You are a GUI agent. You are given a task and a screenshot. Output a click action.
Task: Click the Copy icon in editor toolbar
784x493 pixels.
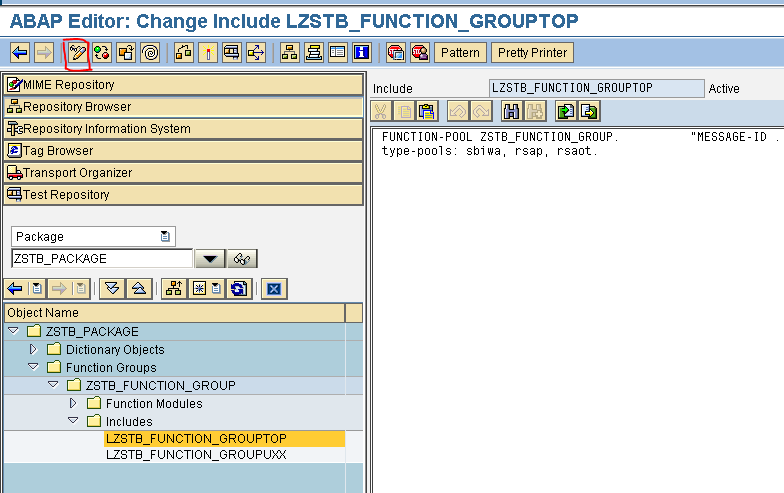[x=404, y=111]
